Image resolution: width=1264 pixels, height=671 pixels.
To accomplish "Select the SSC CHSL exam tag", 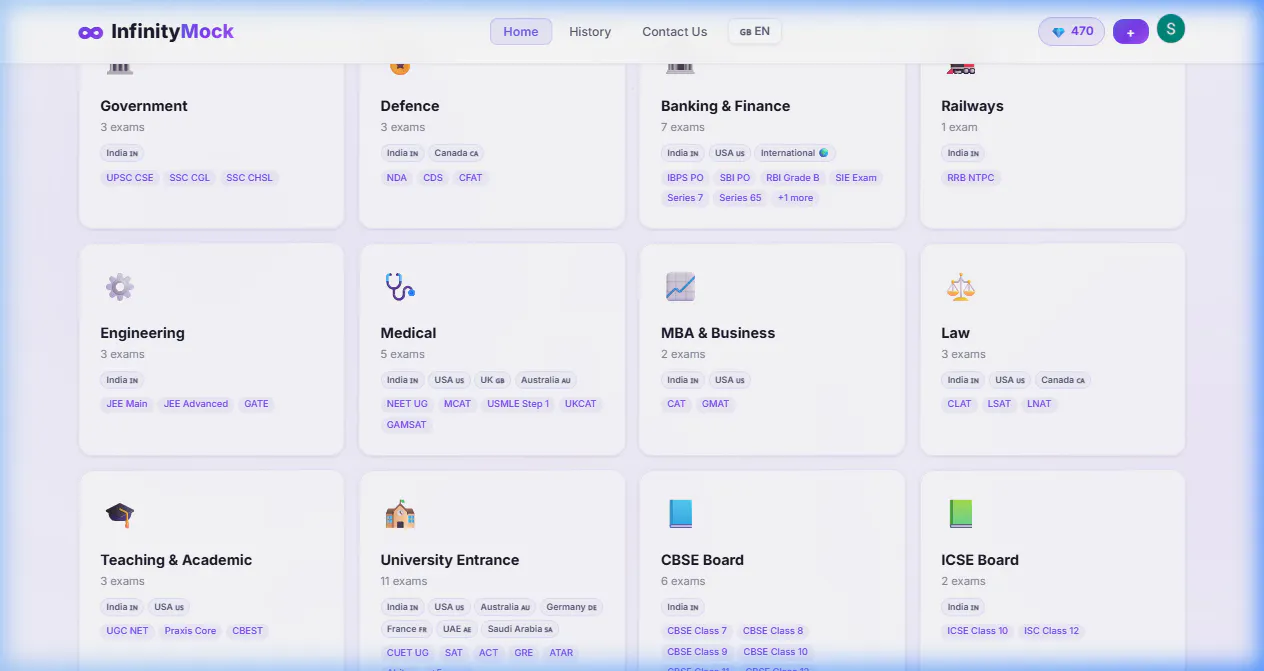I will pos(250,178).
